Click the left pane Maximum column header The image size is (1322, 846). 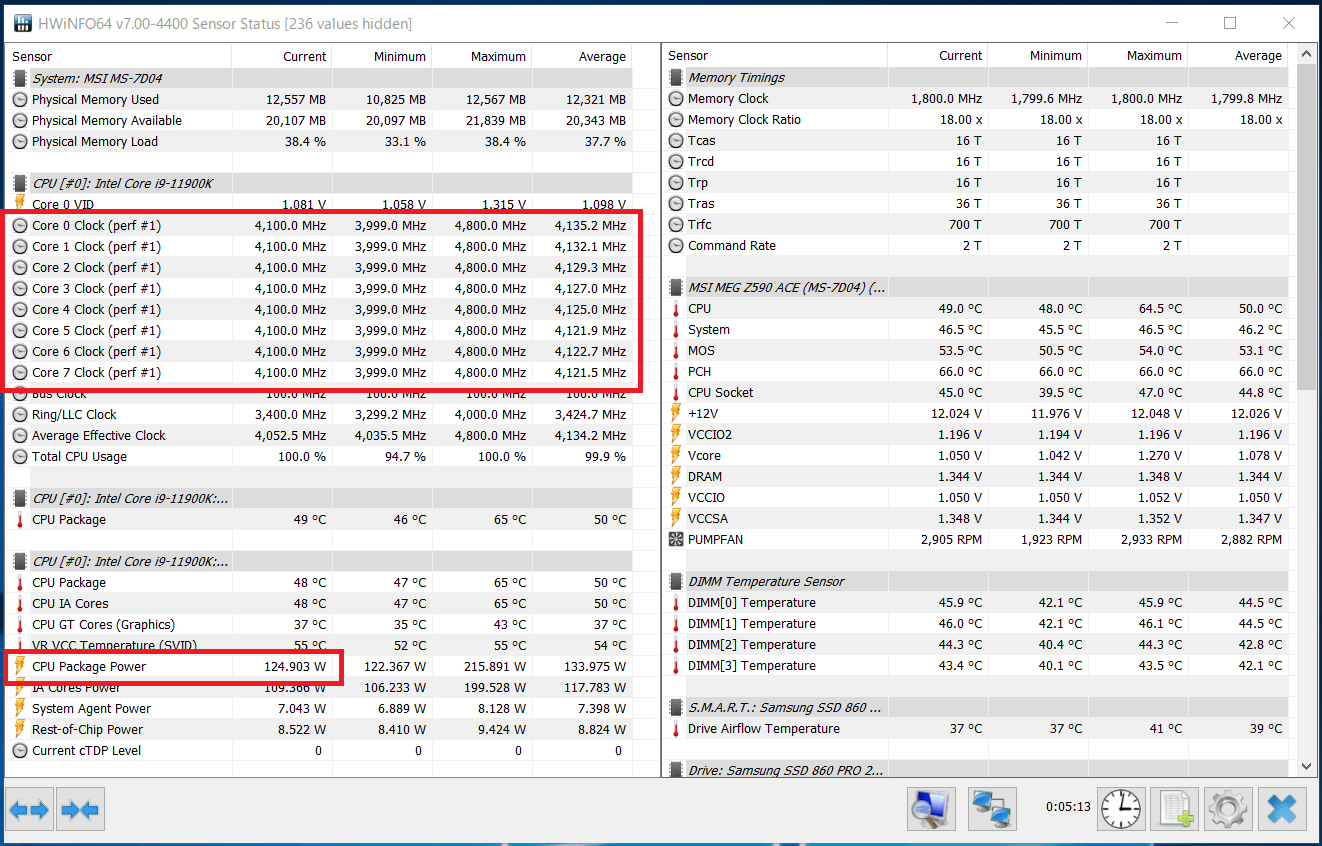coord(482,56)
